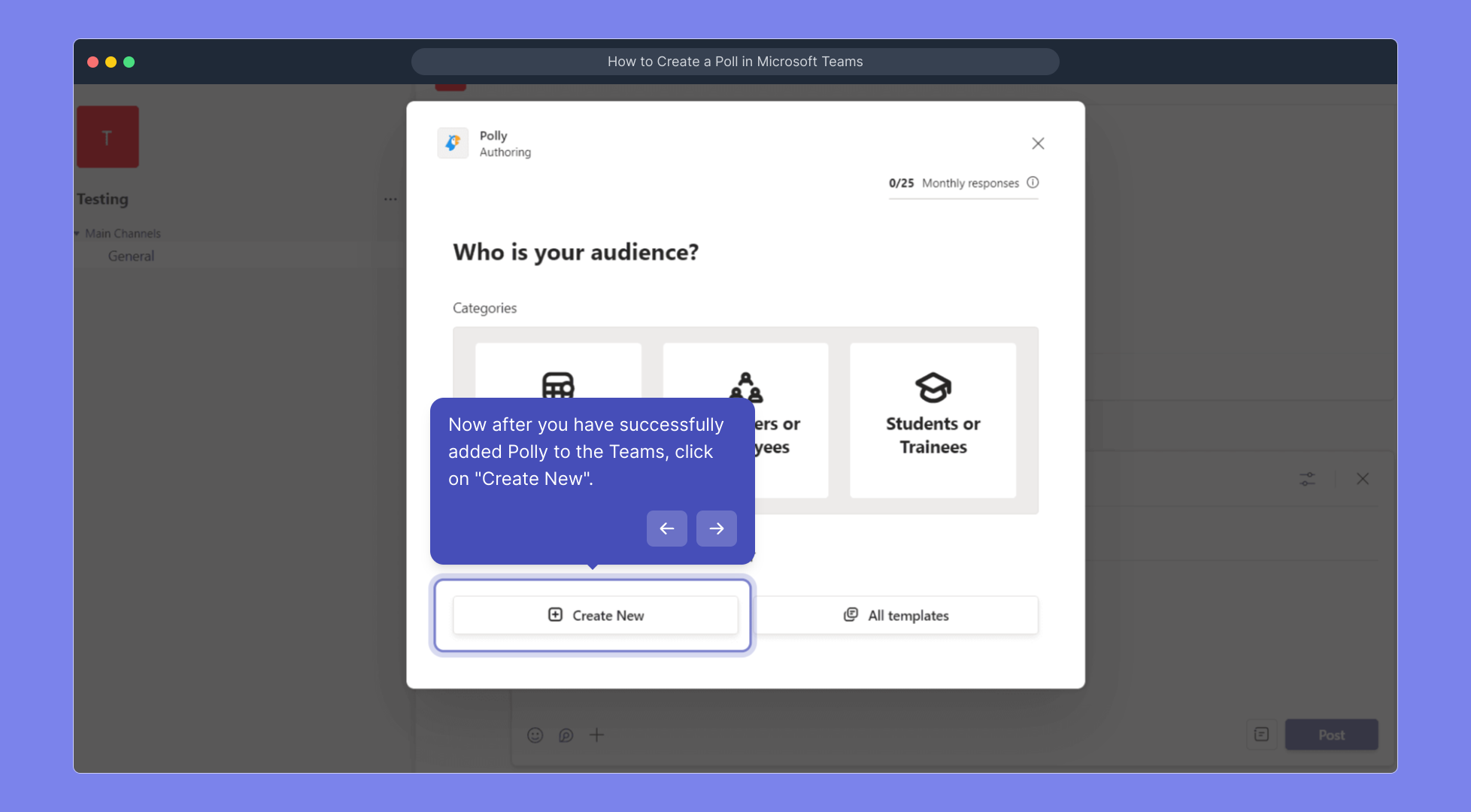Go back using the tooltip's left arrow
Image resolution: width=1471 pixels, height=812 pixels.
pyautogui.click(x=666, y=529)
